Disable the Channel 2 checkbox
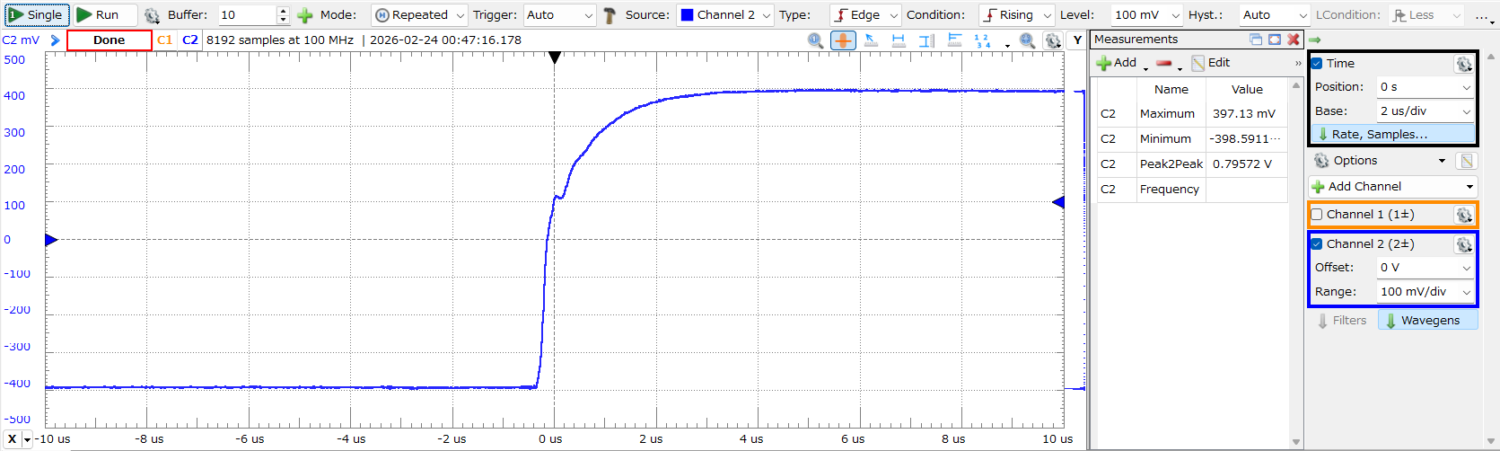 point(1317,244)
